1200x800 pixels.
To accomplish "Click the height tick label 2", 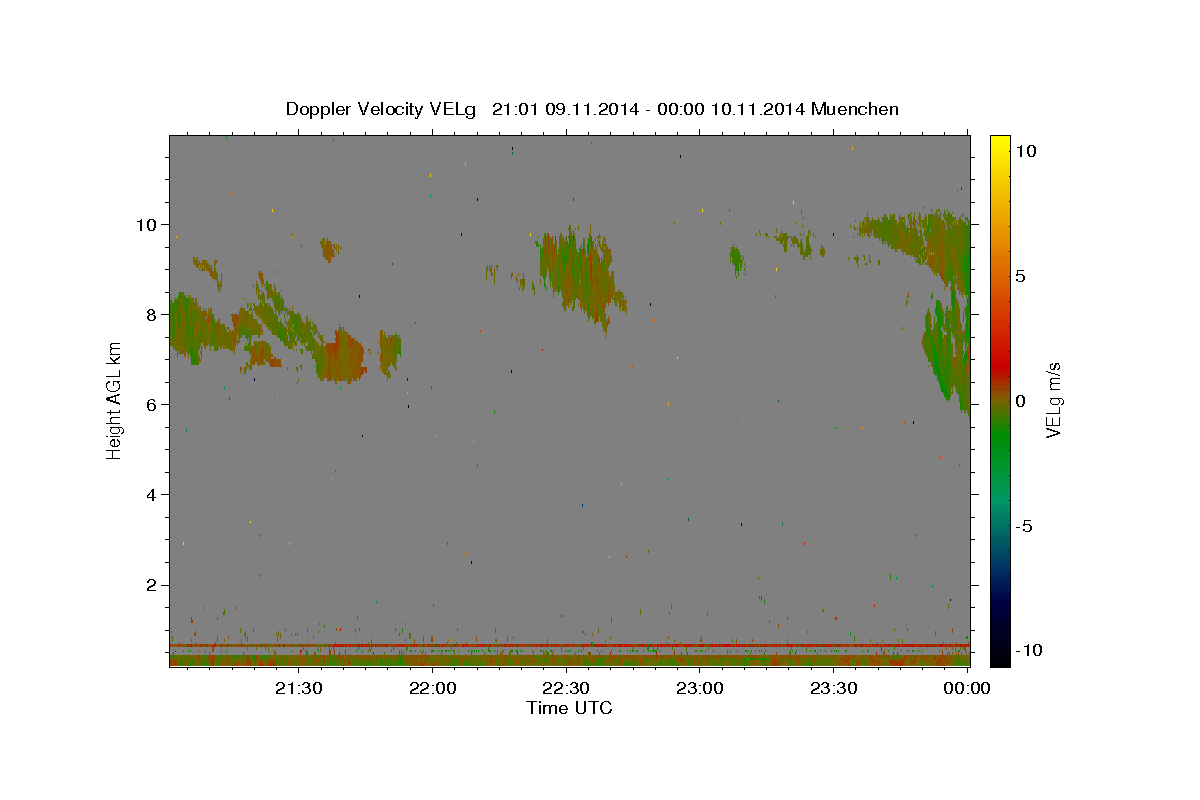I will pos(151,585).
